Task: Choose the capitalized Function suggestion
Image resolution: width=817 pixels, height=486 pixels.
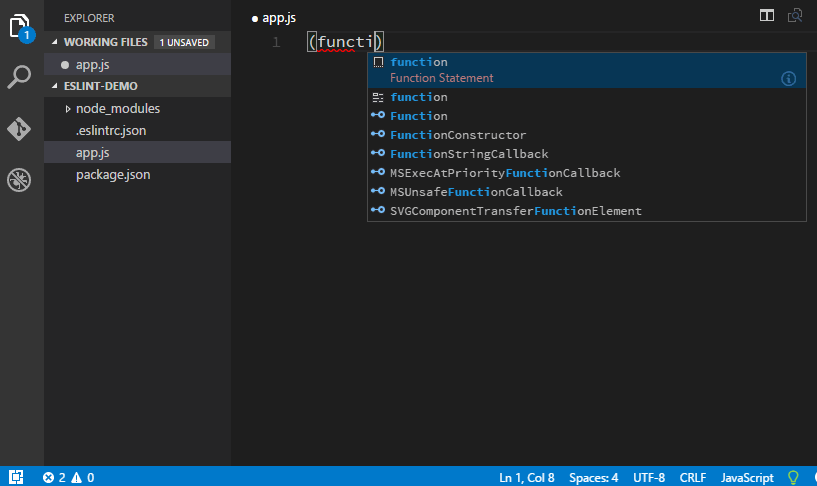Action: point(587,116)
